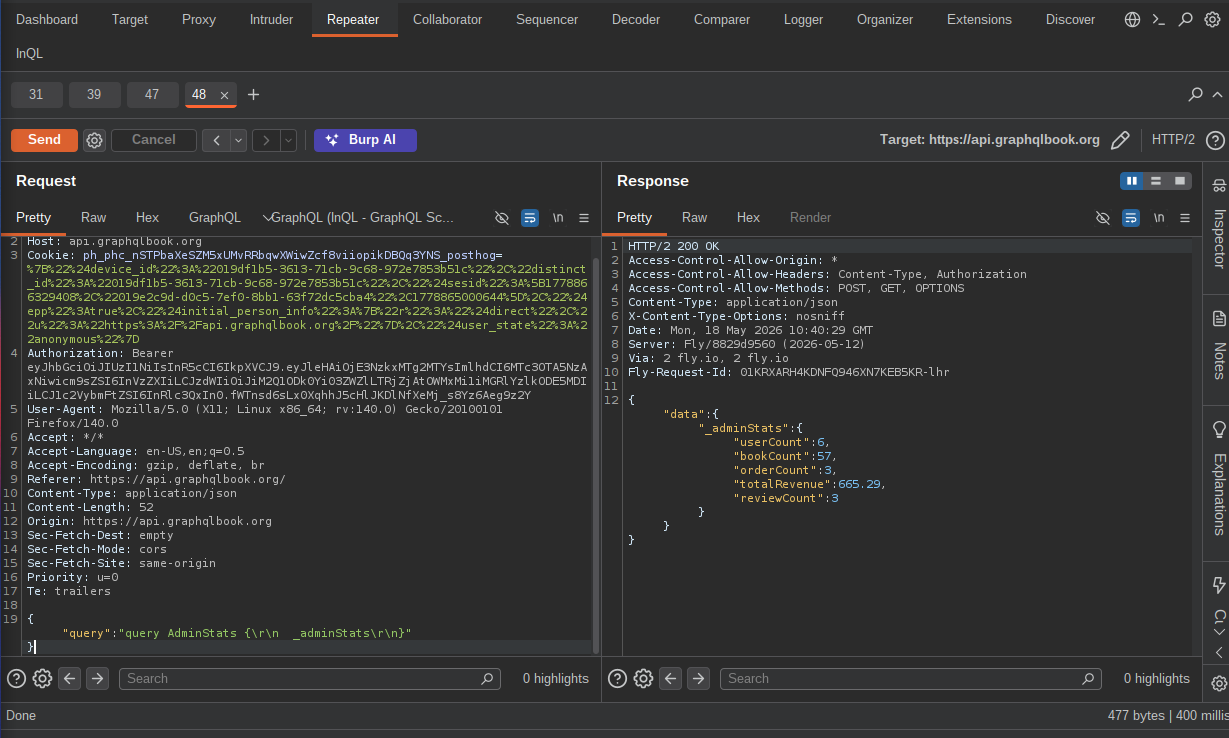
Task: Open the Decoder tab
Action: click(636, 19)
